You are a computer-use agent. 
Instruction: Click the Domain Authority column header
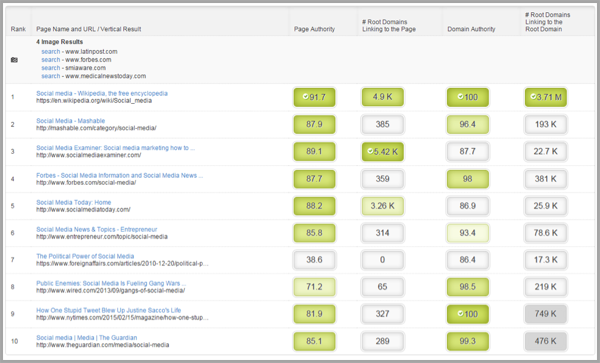[x=471, y=29]
